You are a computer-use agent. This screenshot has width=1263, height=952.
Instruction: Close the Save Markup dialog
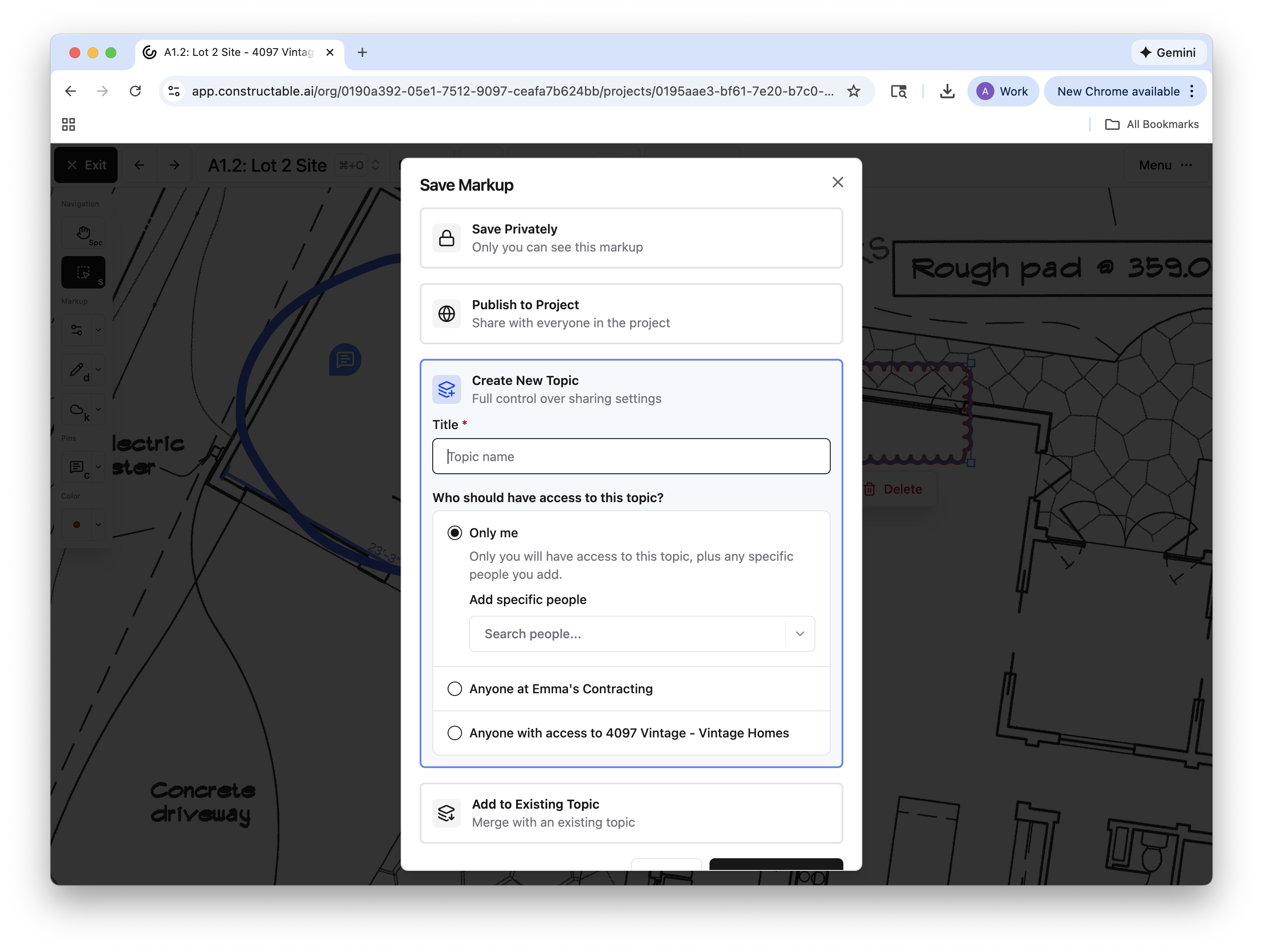(x=837, y=182)
